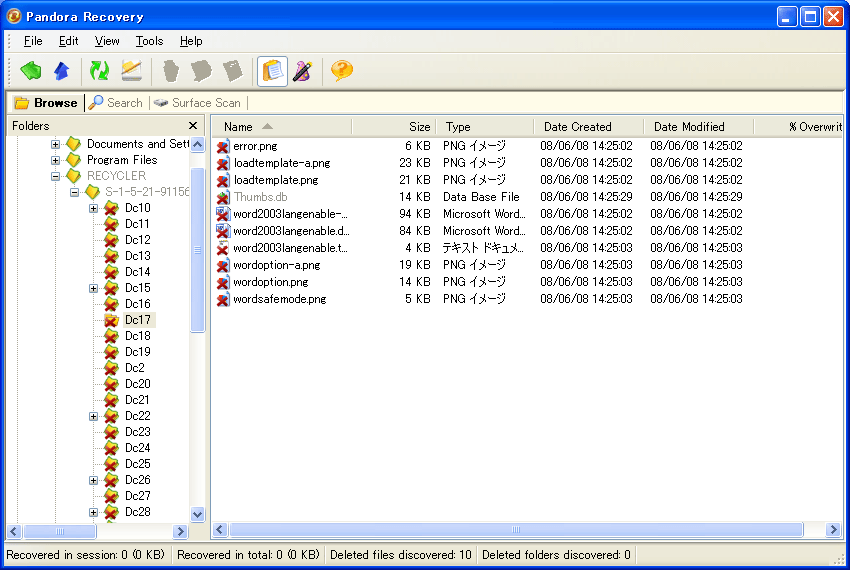This screenshot has height=570, width=850.
Task: Click the Word document icon of word2003langenable-...
Action: click(222, 214)
